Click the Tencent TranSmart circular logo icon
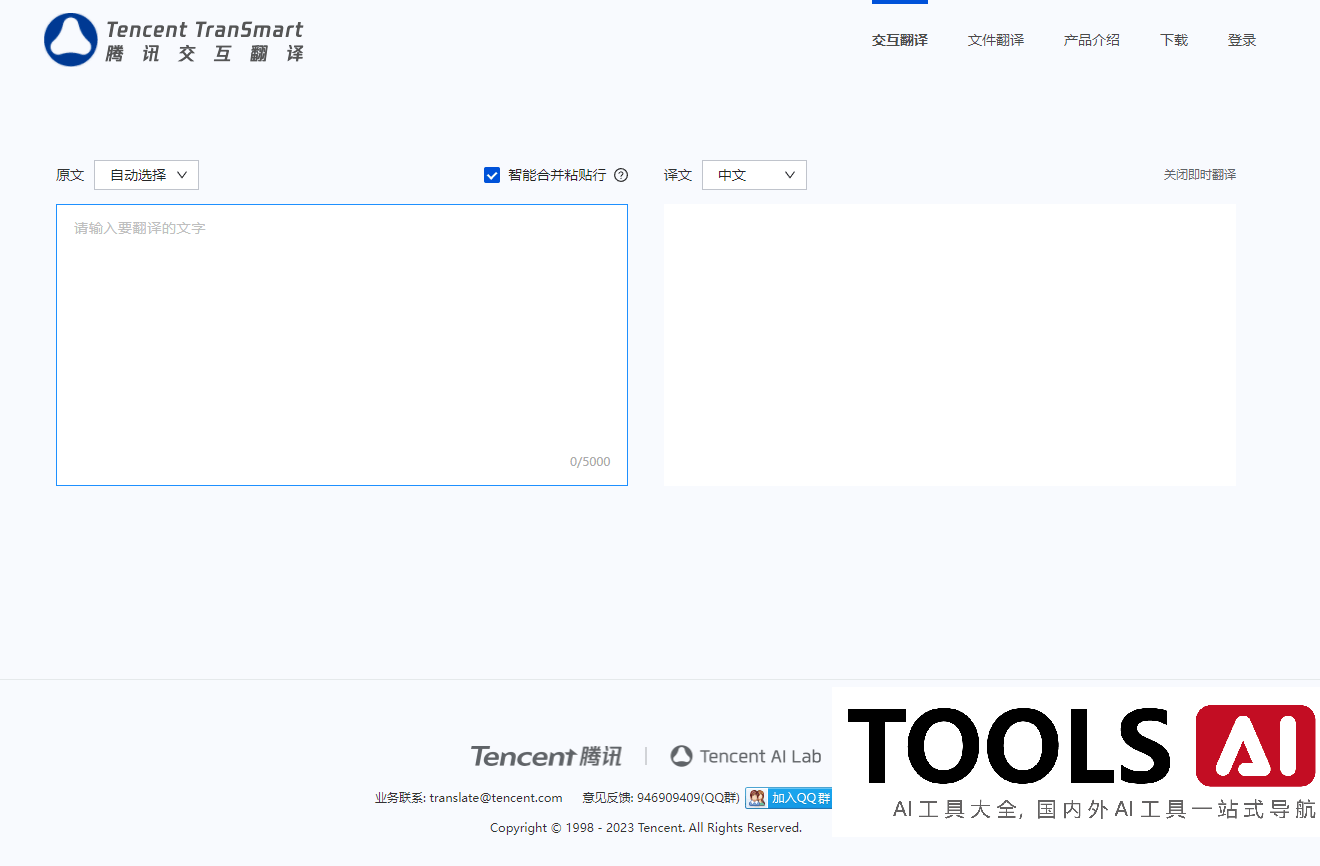This screenshot has width=1320, height=866. tap(71, 40)
